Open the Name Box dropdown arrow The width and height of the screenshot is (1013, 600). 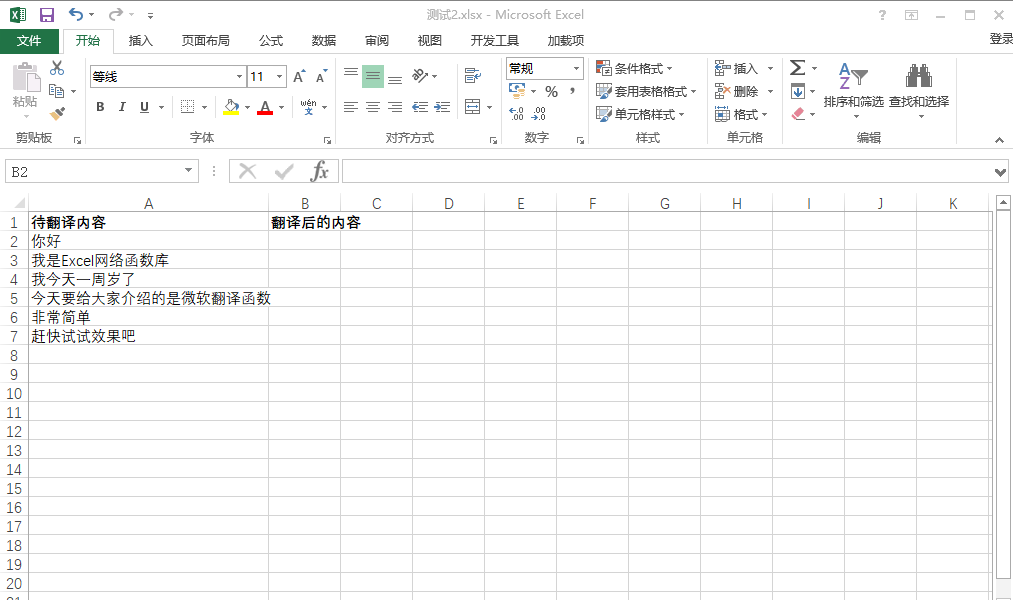click(189, 172)
